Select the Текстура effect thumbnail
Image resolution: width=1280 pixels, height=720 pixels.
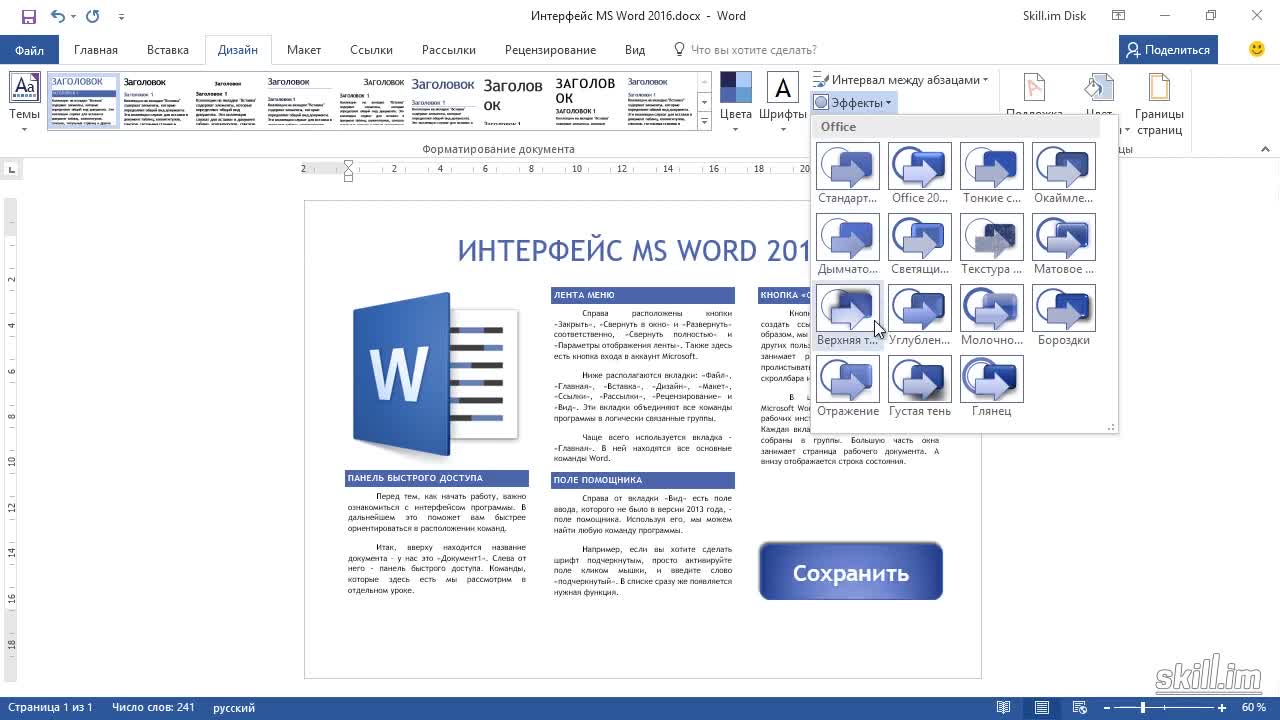click(x=992, y=237)
